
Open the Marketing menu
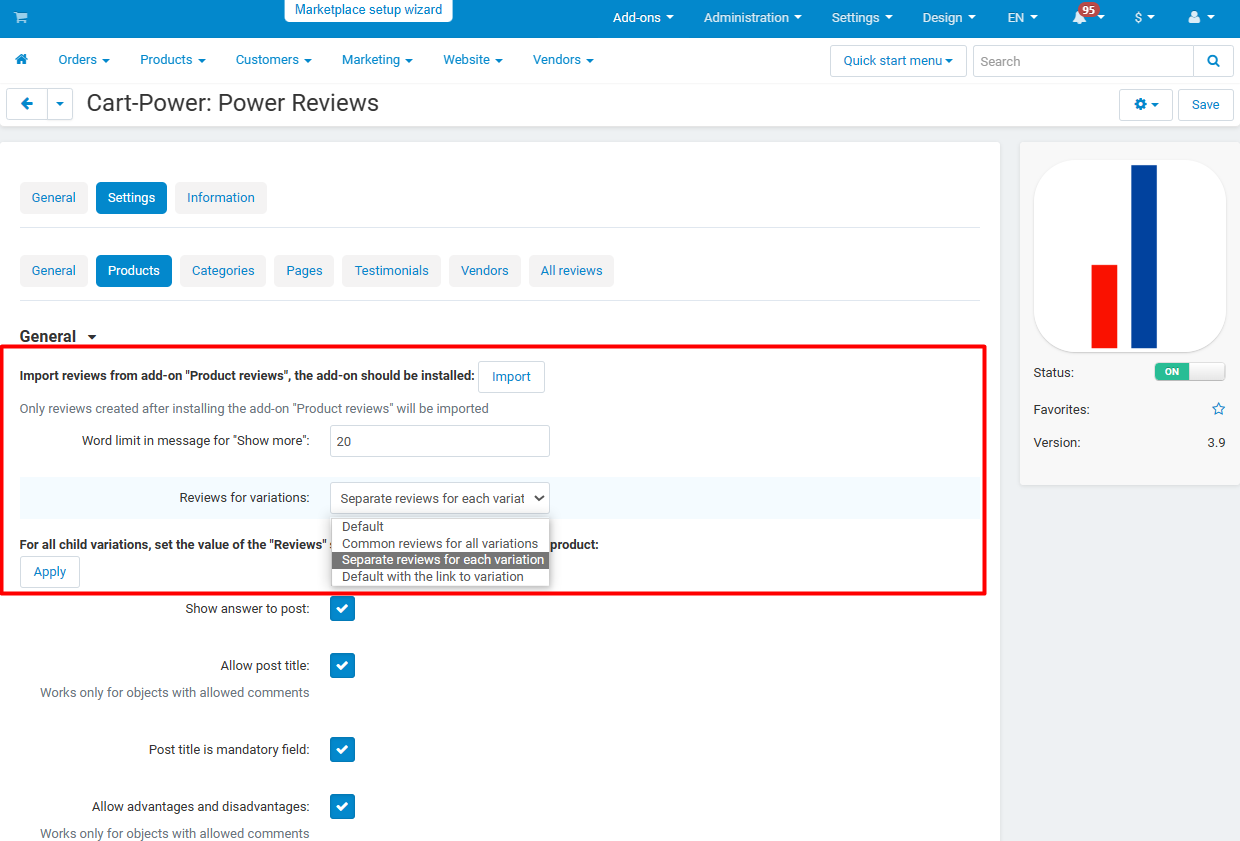point(377,60)
